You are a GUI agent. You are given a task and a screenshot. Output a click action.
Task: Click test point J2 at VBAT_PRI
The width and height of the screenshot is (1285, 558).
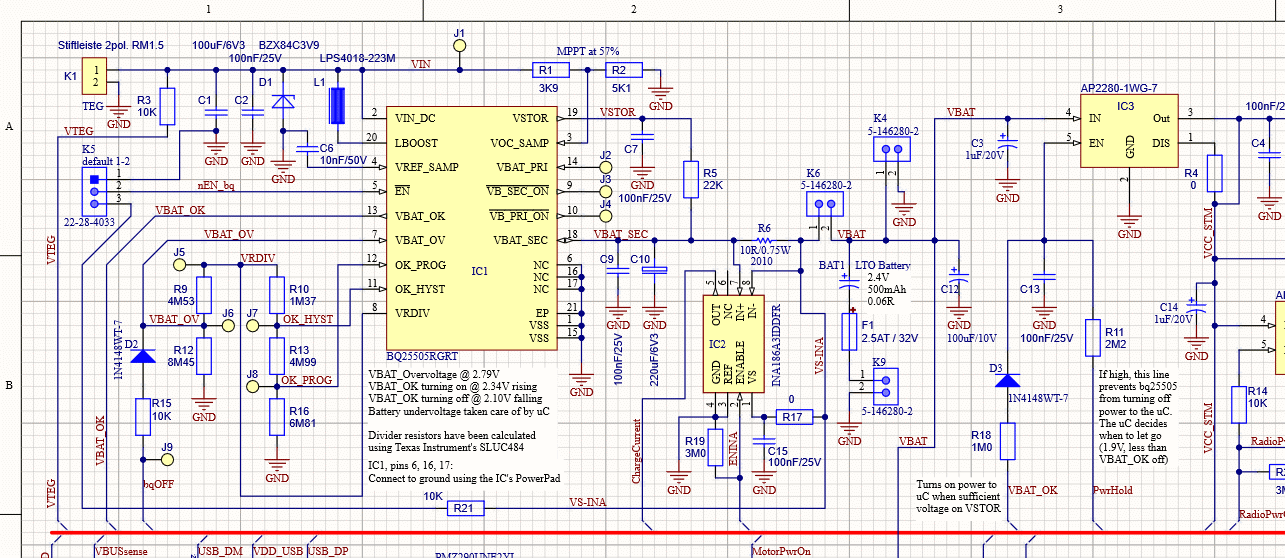[604, 167]
